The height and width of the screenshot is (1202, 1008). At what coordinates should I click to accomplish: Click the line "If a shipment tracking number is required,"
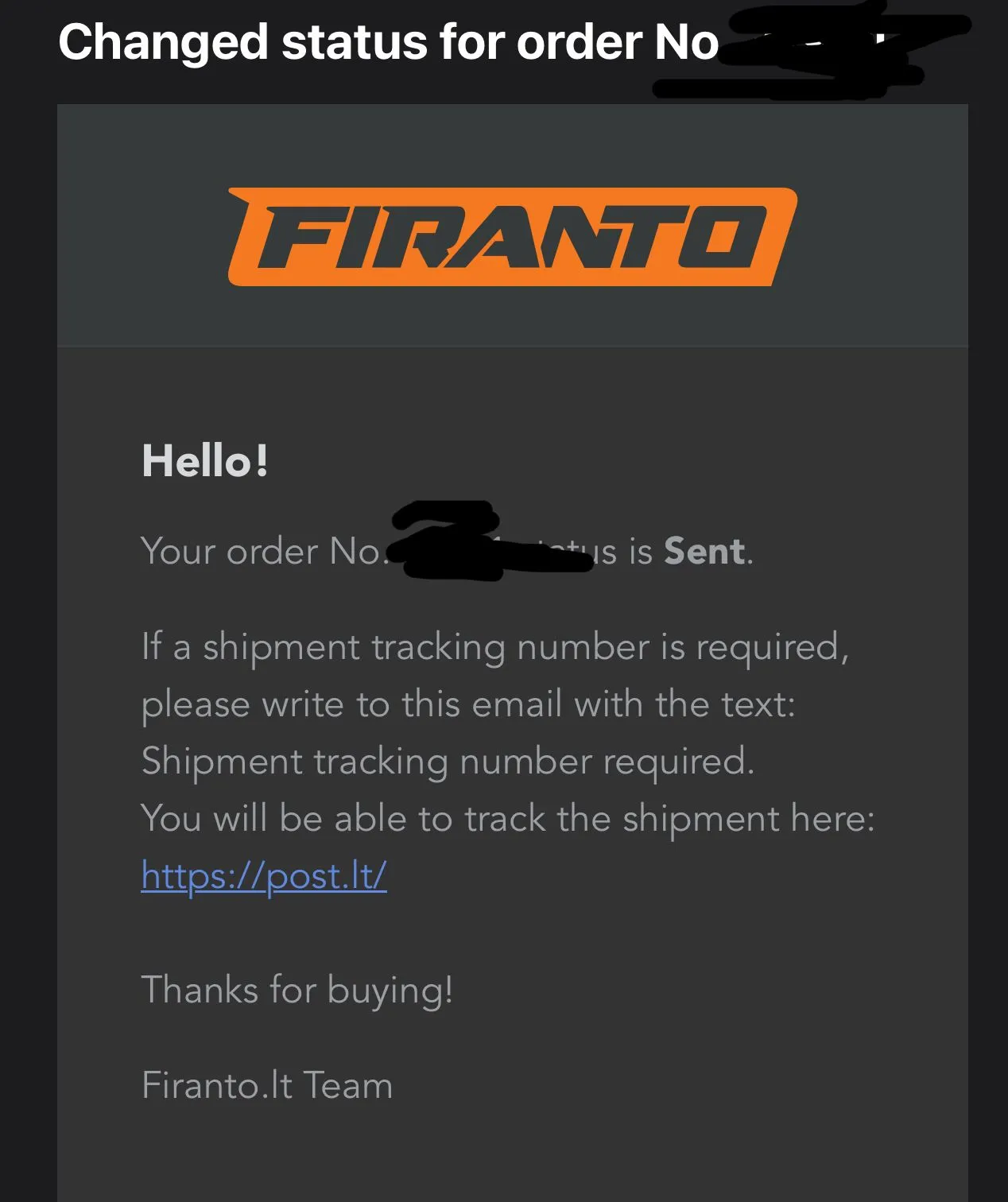[494, 647]
